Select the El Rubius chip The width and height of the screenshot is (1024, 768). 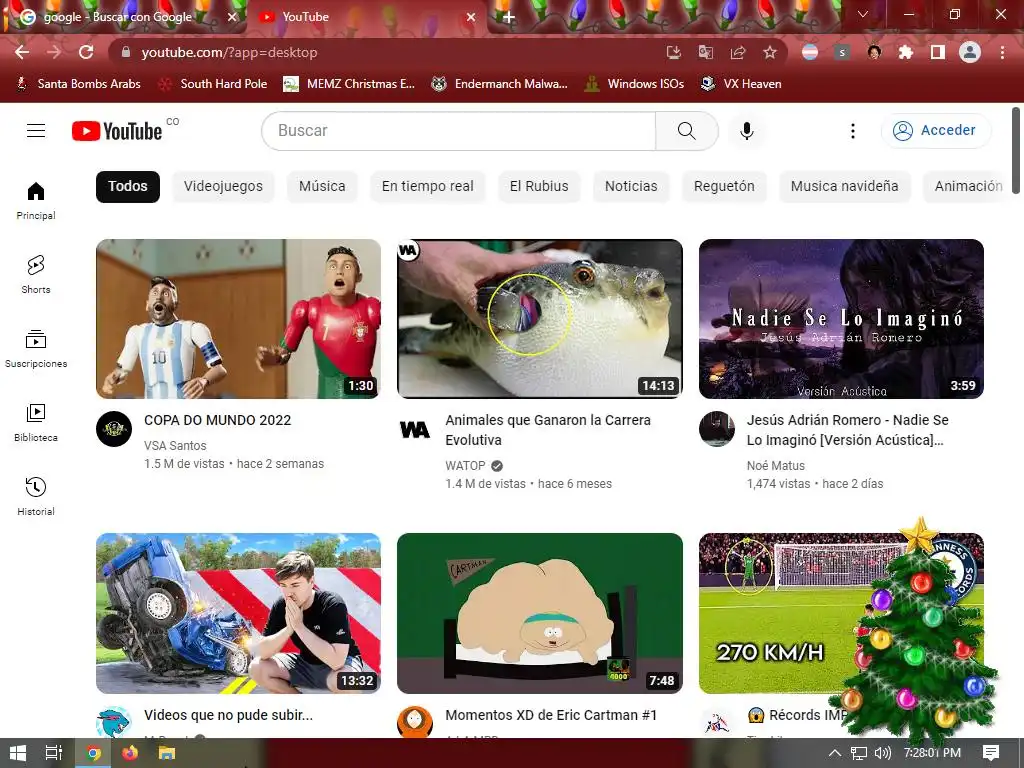tap(539, 186)
